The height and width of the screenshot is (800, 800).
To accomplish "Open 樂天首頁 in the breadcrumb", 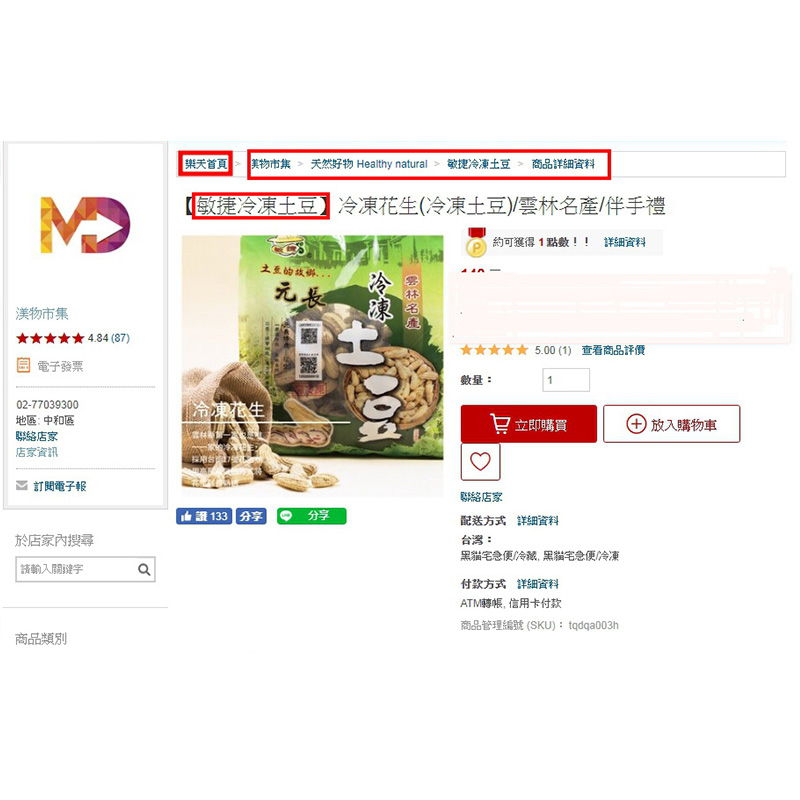I will click(x=206, y=164).
